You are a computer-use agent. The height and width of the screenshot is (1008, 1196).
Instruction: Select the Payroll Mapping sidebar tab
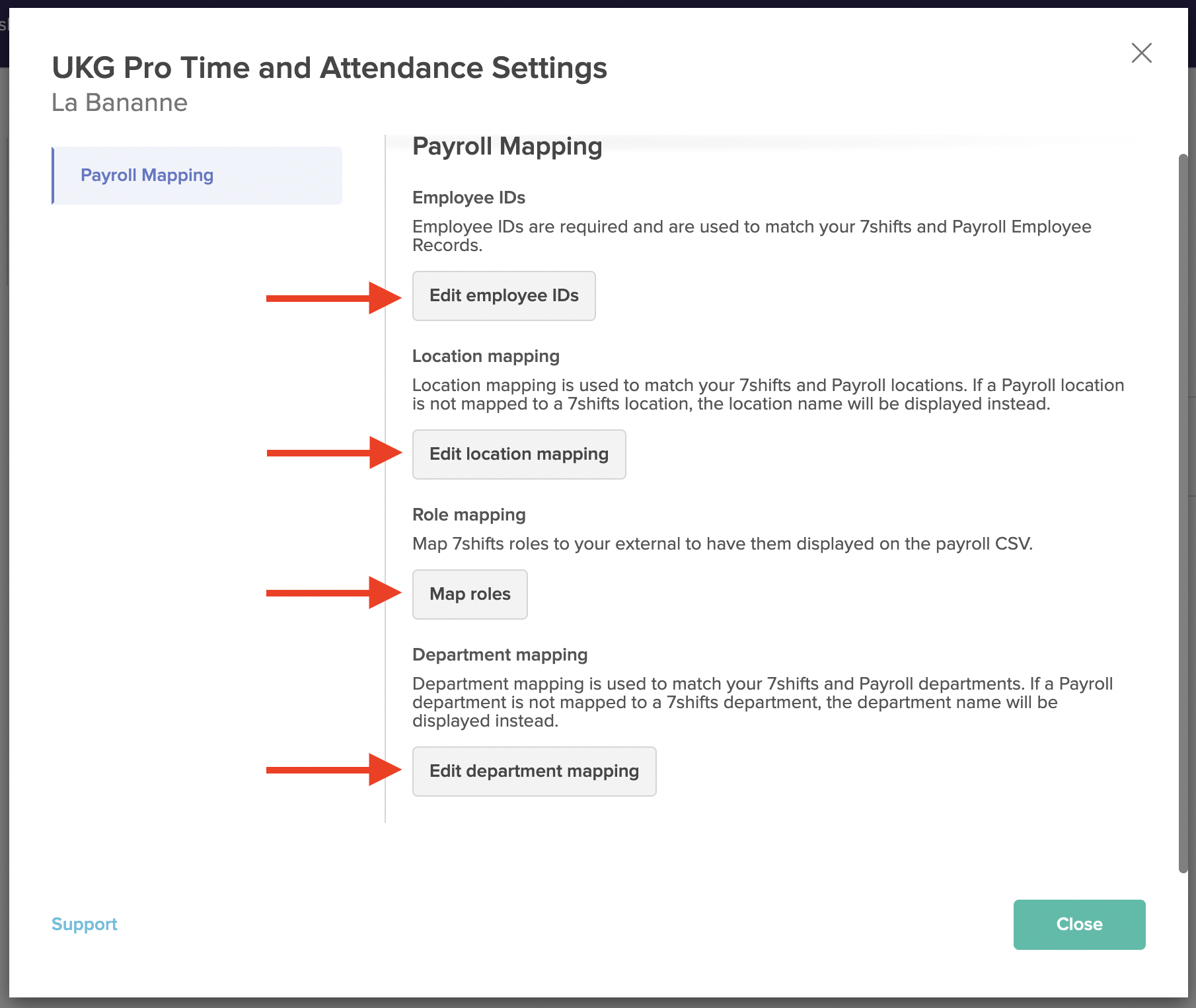point(147,175)
